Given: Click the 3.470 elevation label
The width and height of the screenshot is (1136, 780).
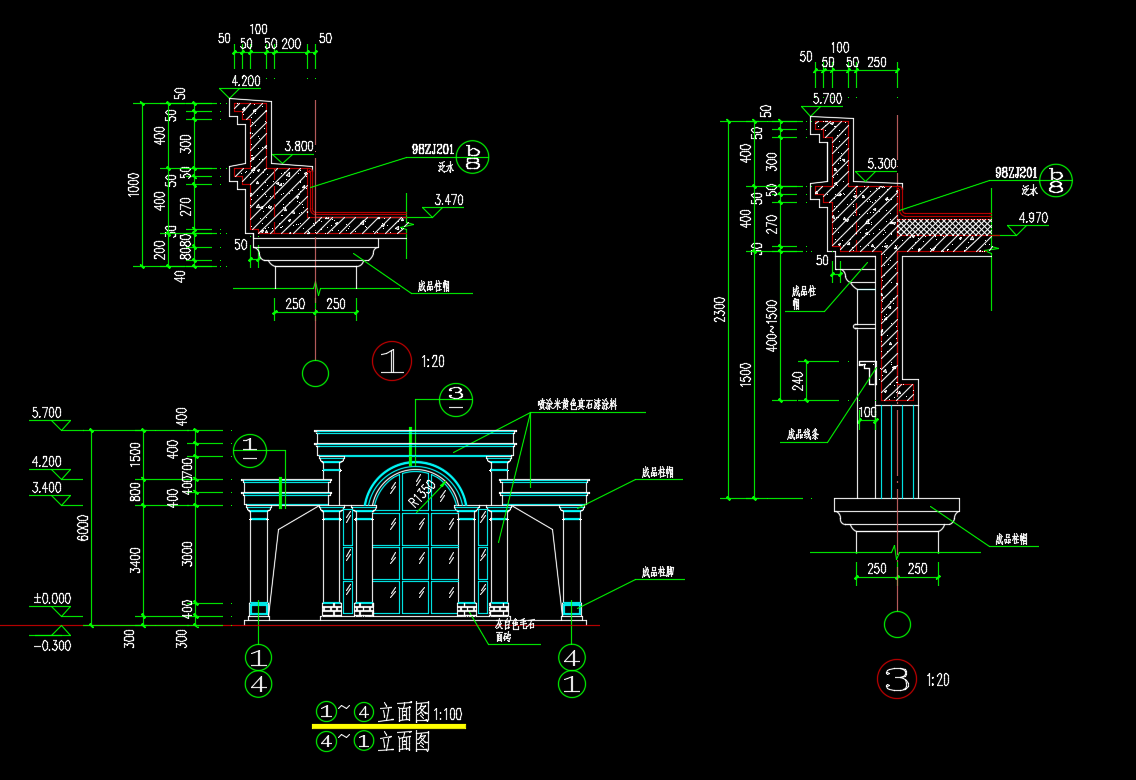Looking at the screenshot, I should tap(448, 200).
